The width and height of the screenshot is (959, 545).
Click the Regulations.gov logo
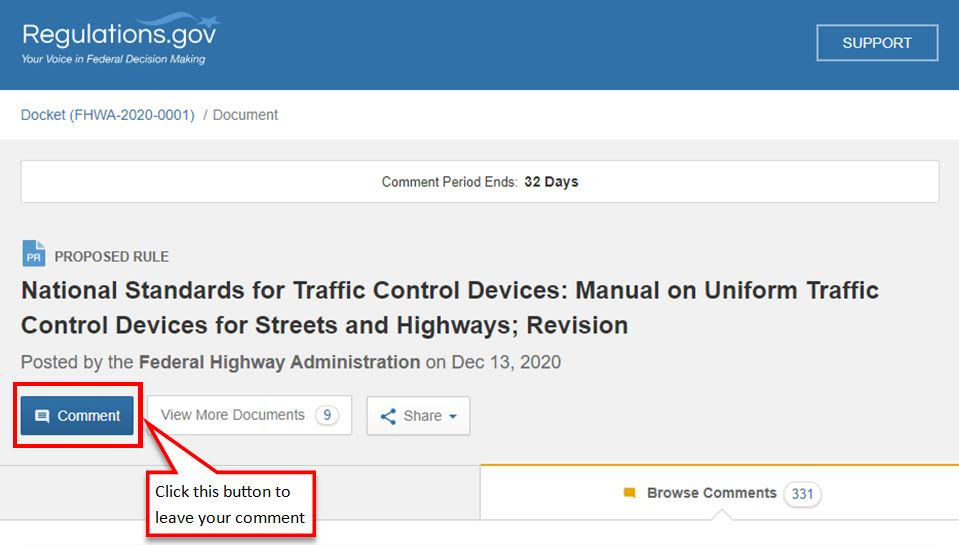(x=120, y=38)
